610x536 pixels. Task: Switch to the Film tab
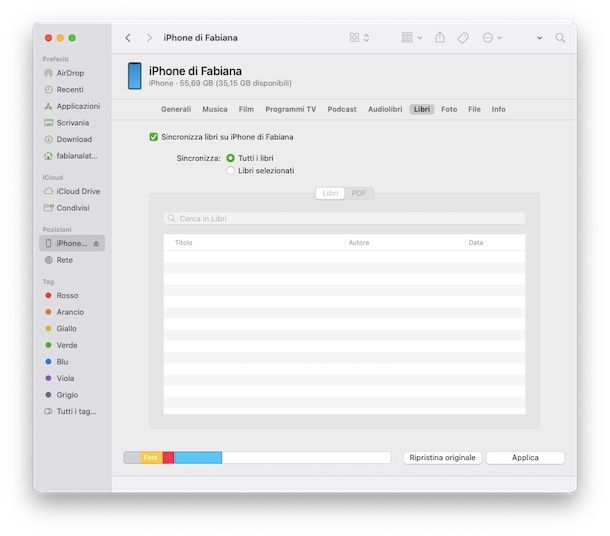246,109
